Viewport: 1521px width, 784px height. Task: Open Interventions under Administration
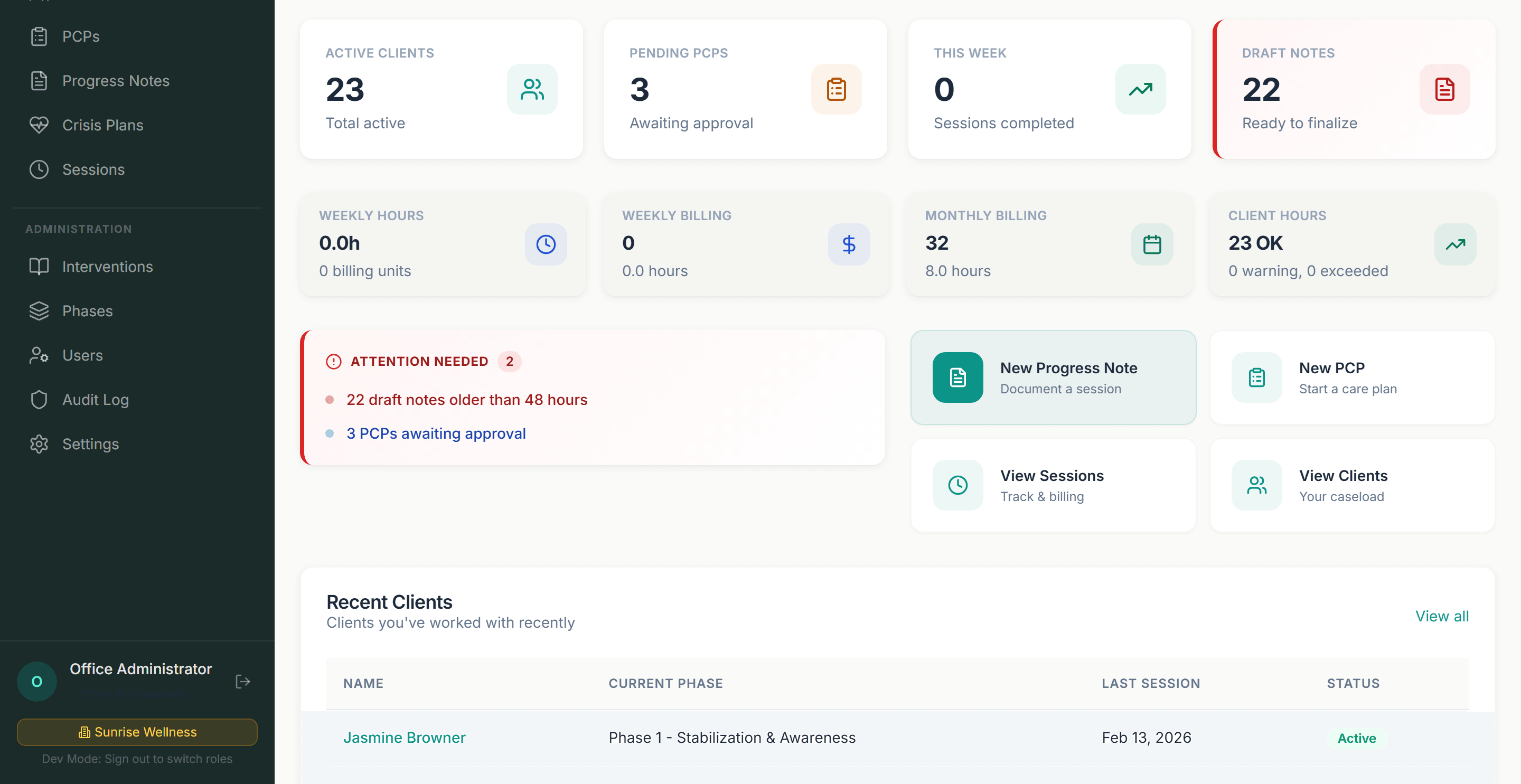107,266
